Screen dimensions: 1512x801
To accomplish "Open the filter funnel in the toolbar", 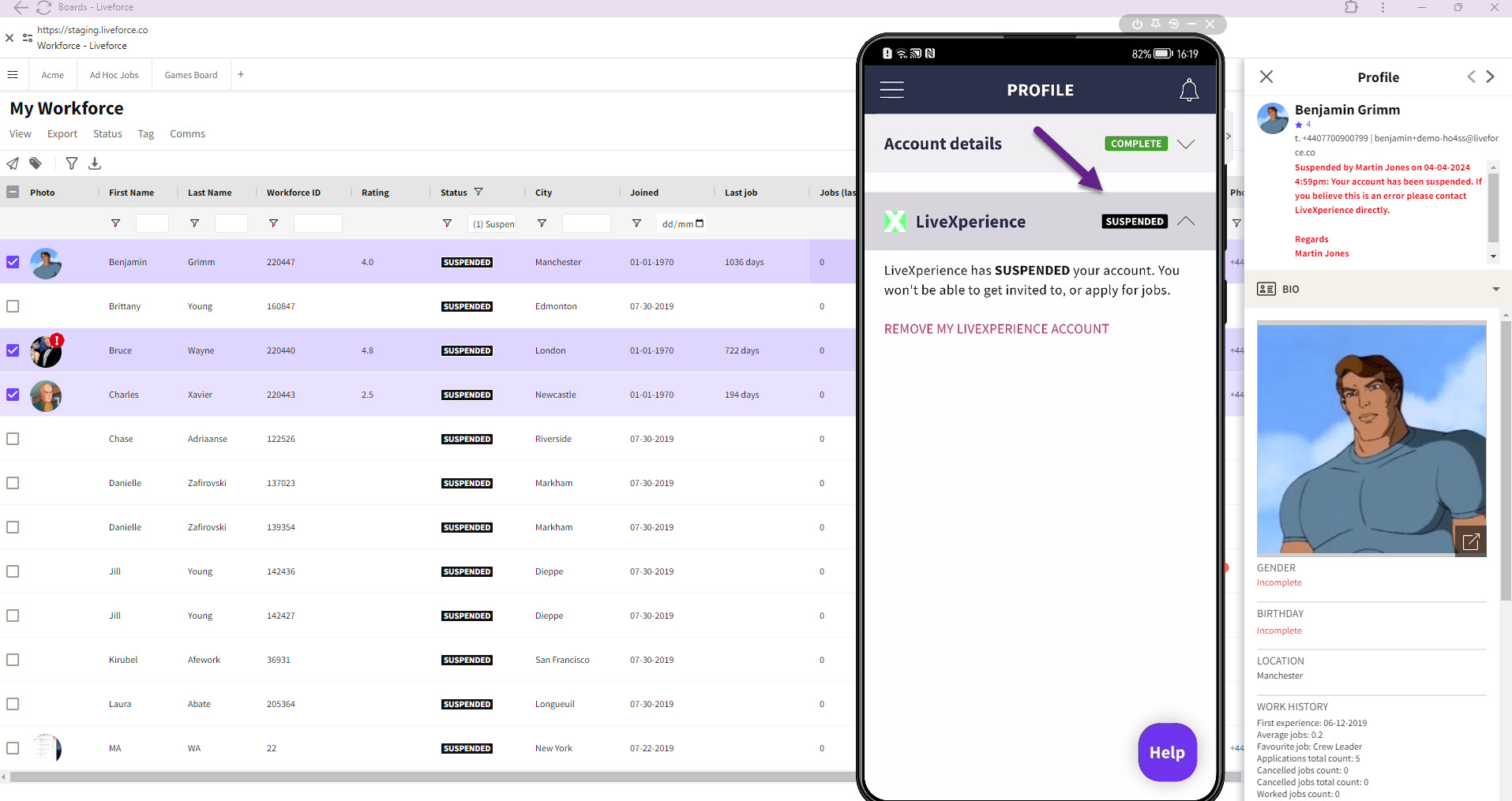I will [x=72, y=163].
